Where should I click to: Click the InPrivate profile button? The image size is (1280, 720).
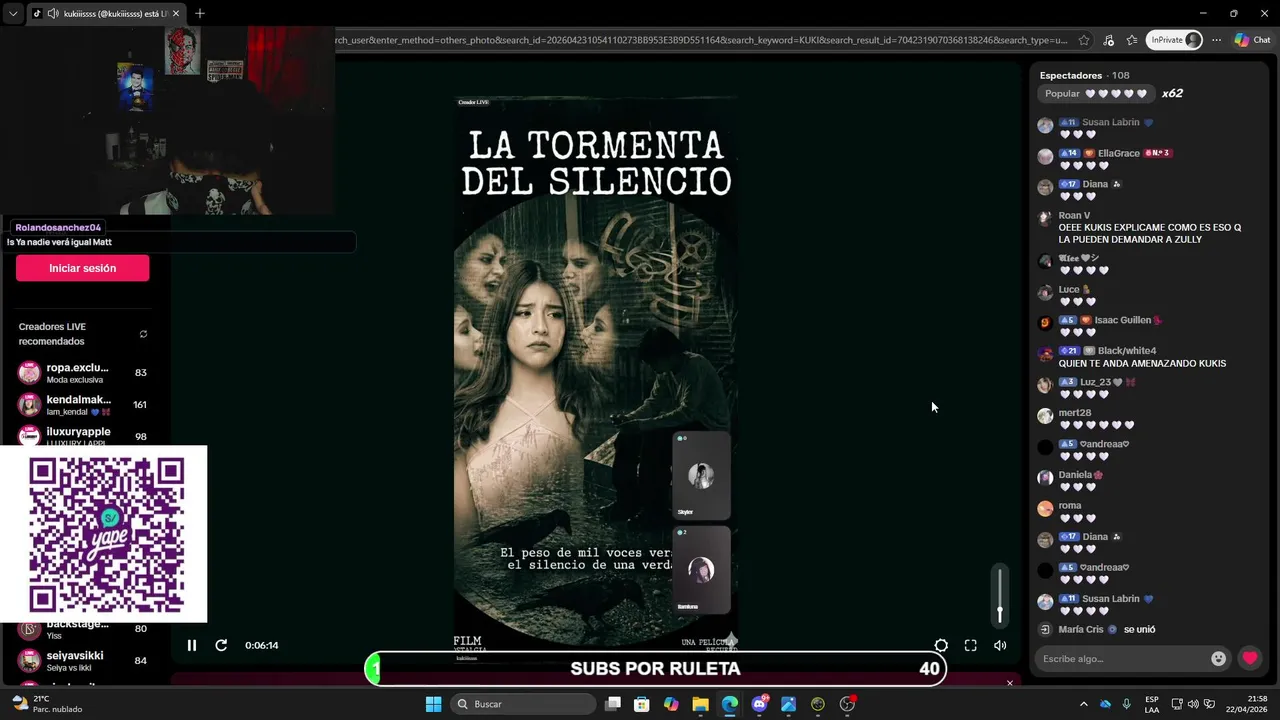click(1174, 40)
